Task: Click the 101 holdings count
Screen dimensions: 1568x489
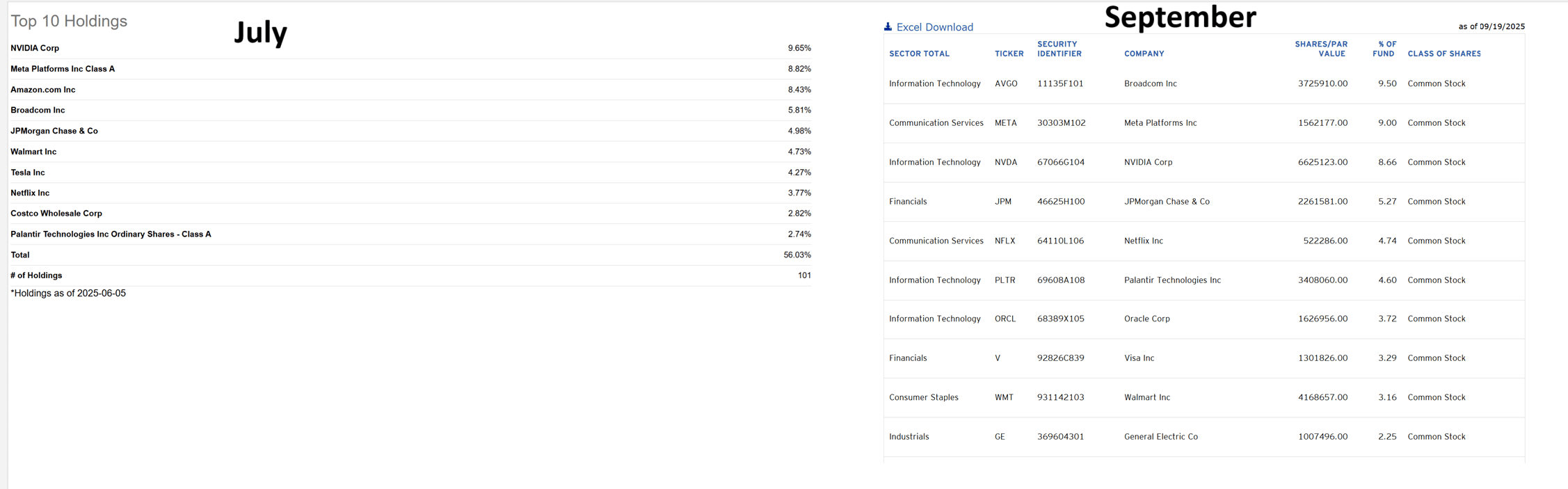Action: [804, 275]
